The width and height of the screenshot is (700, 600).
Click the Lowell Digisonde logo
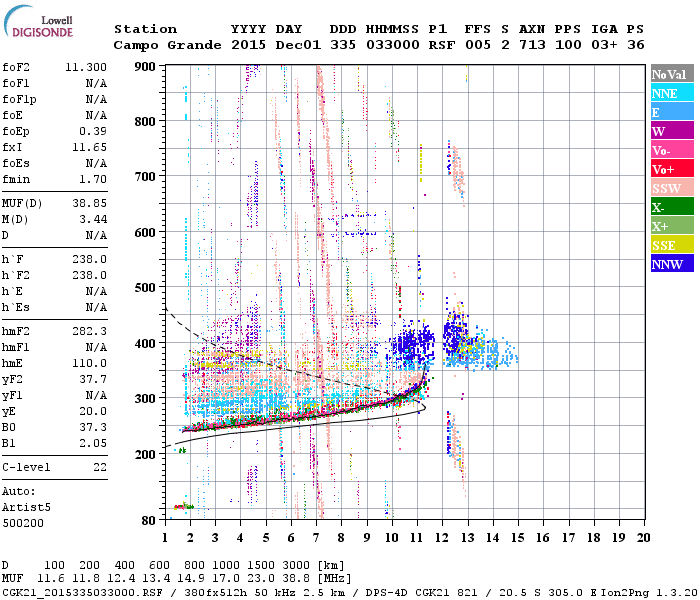[38, 22]
